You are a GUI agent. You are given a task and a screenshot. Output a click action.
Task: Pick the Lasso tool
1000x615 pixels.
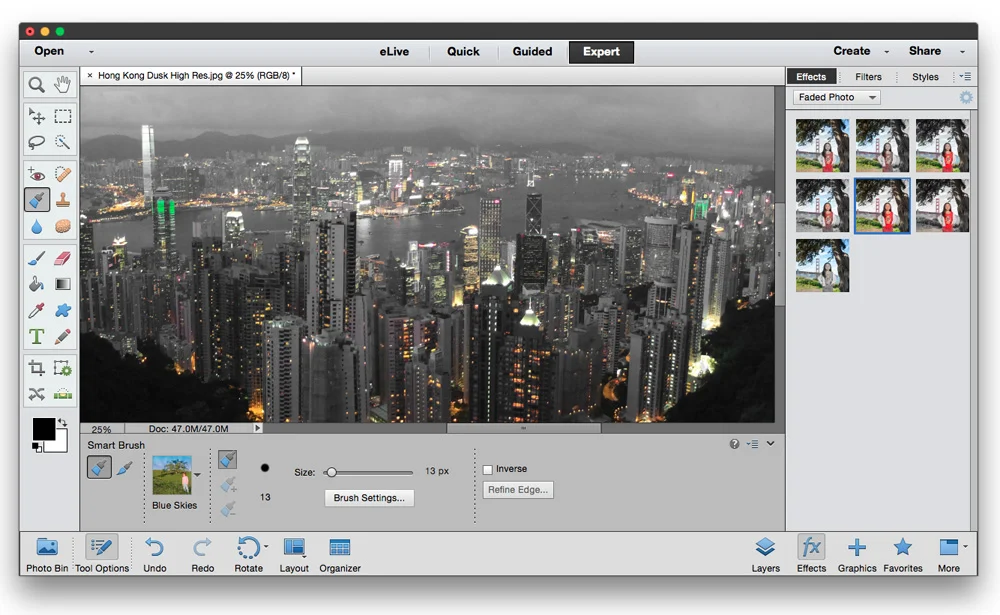(x=36, y=142)
